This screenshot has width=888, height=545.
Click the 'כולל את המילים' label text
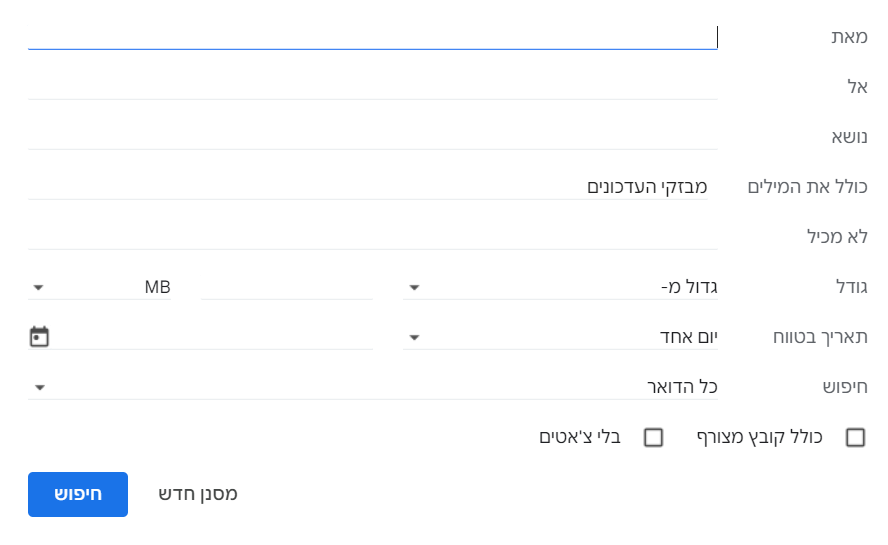808,187
